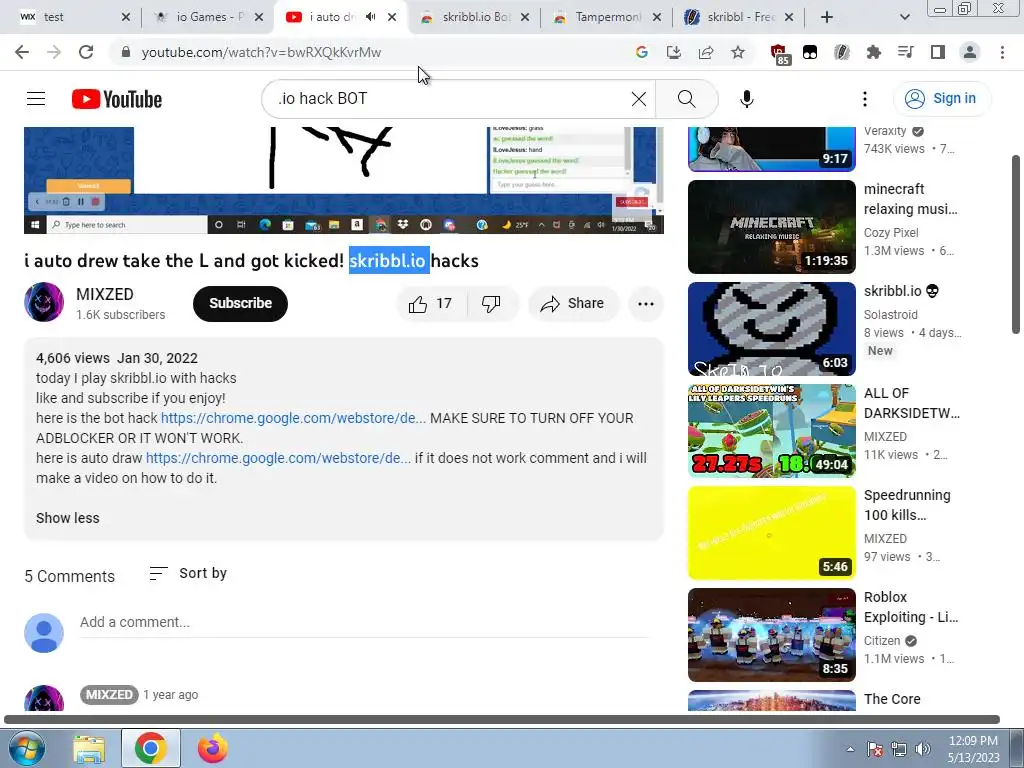Open the tab search dropdown arrow

click(904, 17)
